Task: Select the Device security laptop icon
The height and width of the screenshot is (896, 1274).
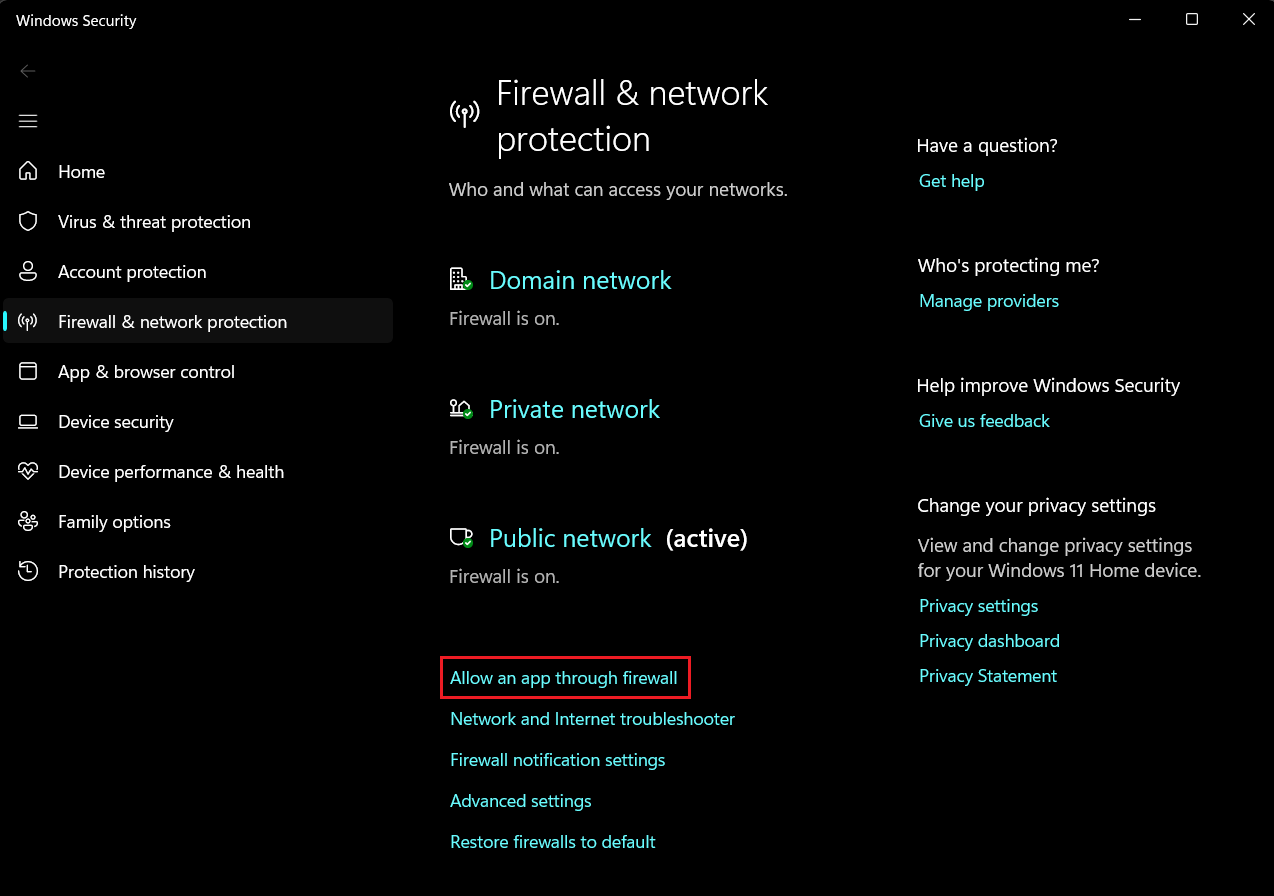Action: click(28, 422)
